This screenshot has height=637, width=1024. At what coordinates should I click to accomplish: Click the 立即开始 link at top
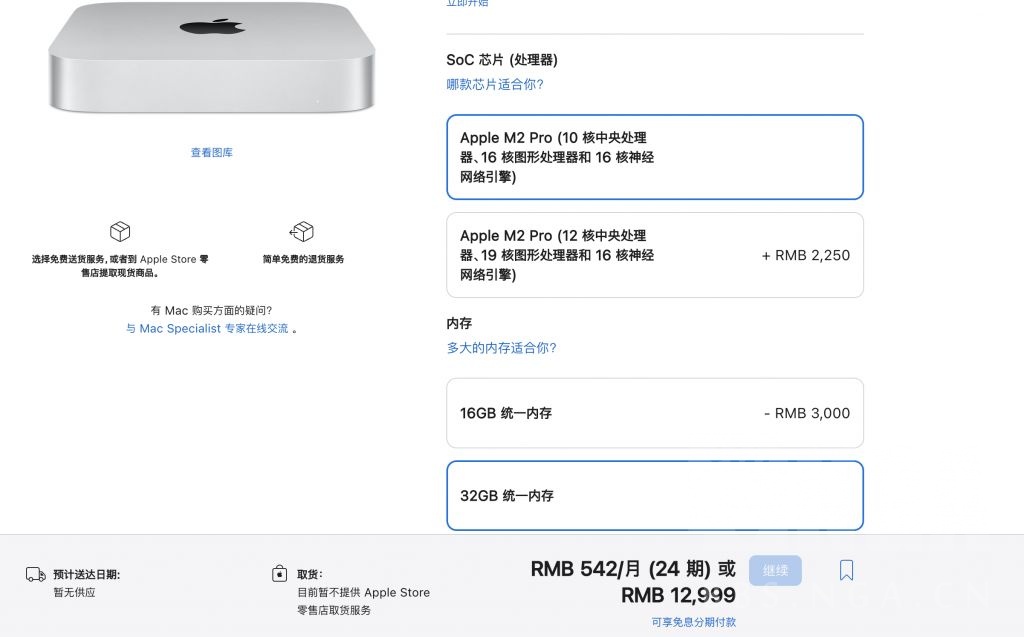[468, 4]
